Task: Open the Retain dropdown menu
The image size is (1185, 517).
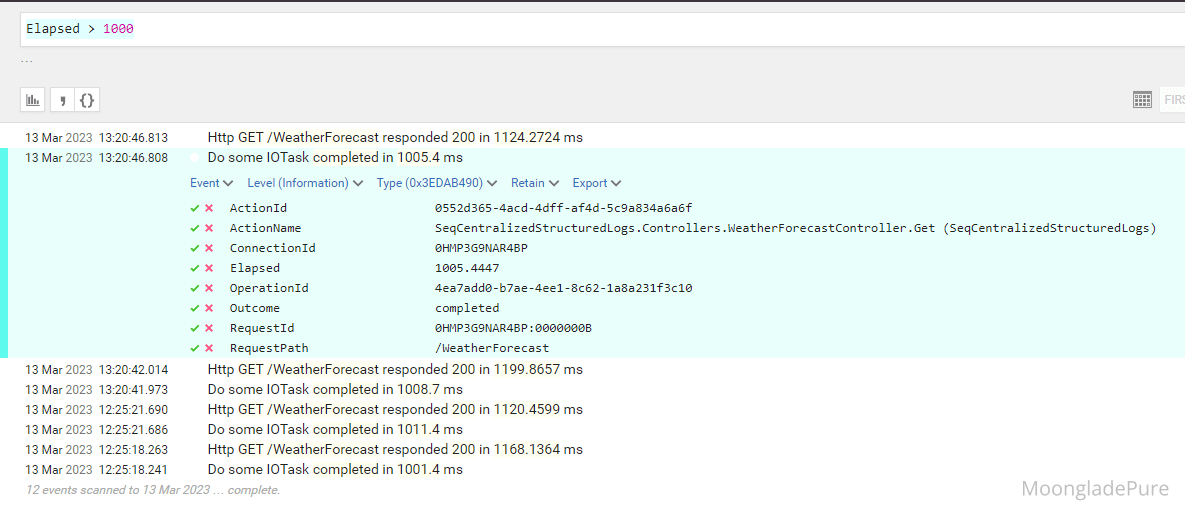Action: coord(534,183)
